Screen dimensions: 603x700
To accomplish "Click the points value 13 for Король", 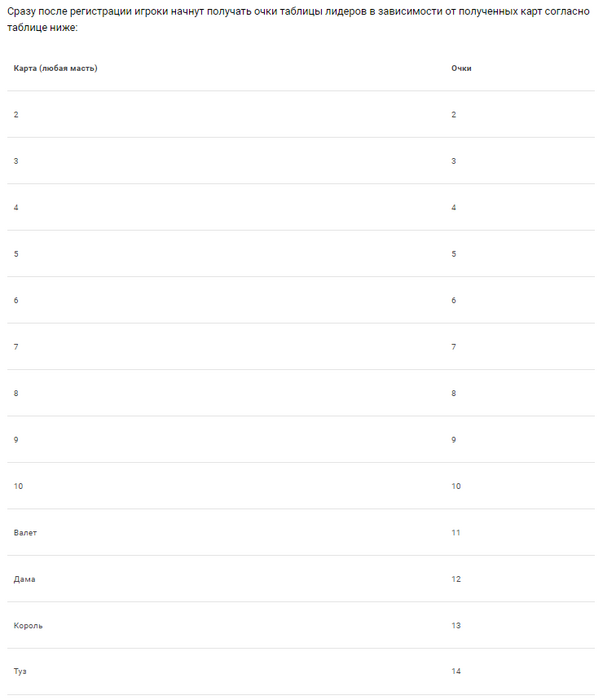I will [x=456, y=626].
